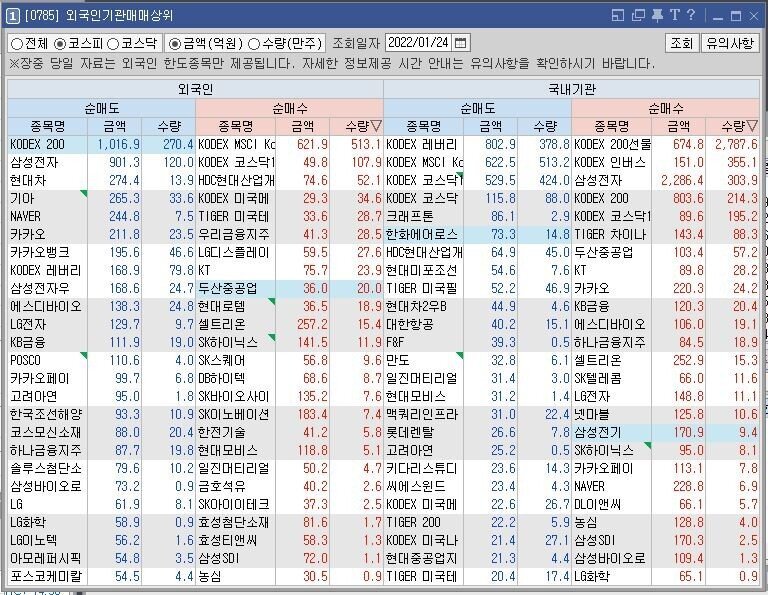
Task: Select 현대차 row in foreign net-sell
Action: pyautogui.click(x=101, y=181)
